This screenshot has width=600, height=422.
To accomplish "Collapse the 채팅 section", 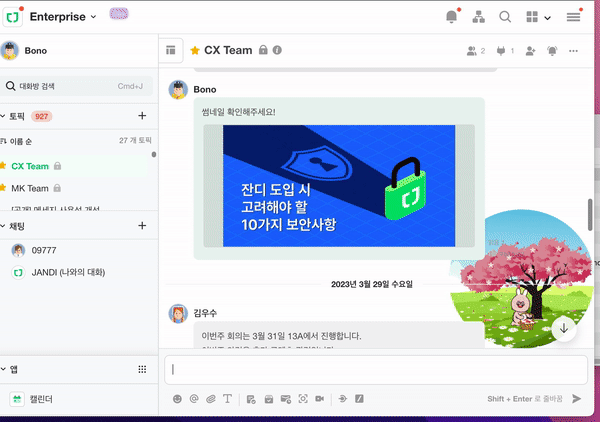I will click(3, 226).
